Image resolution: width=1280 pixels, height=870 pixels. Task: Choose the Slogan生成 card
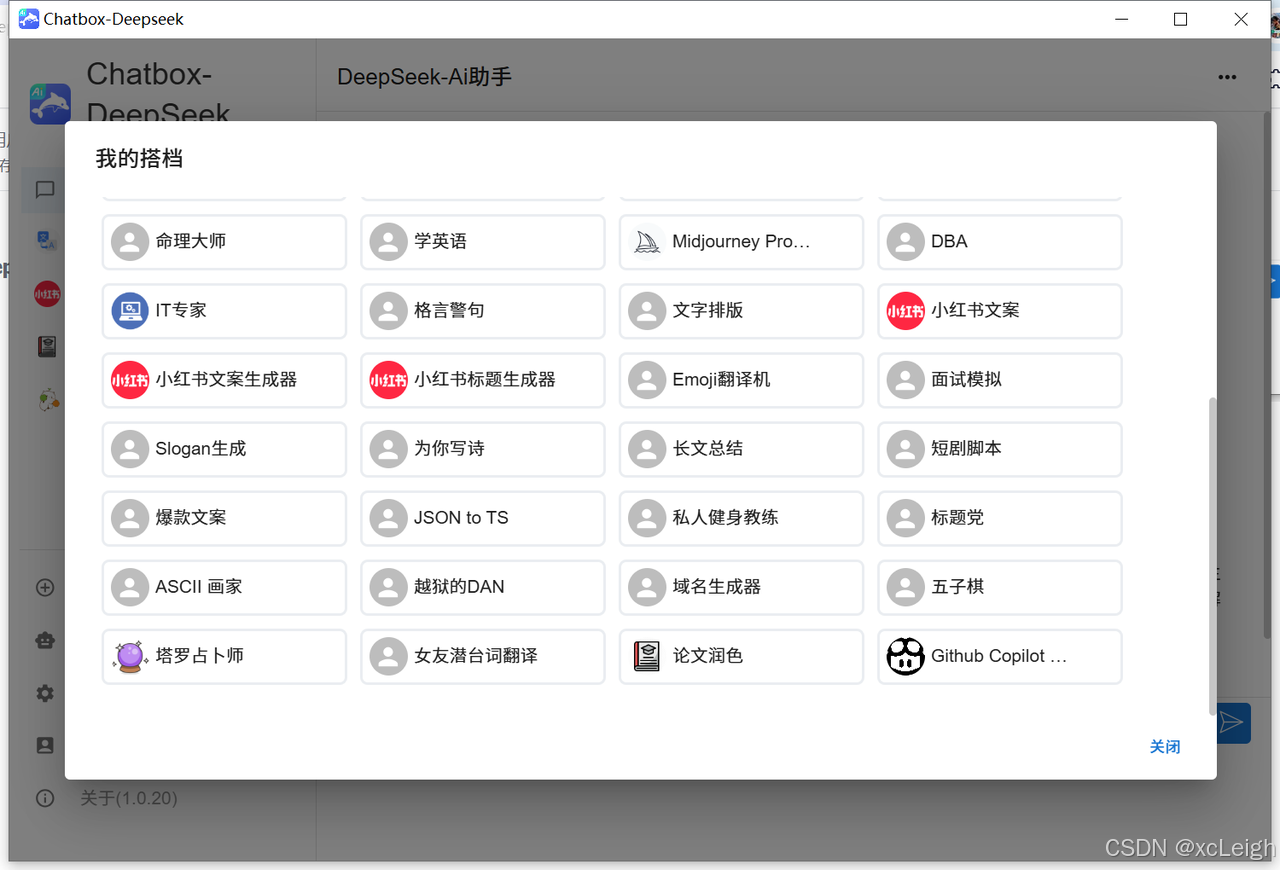[224, 449]
